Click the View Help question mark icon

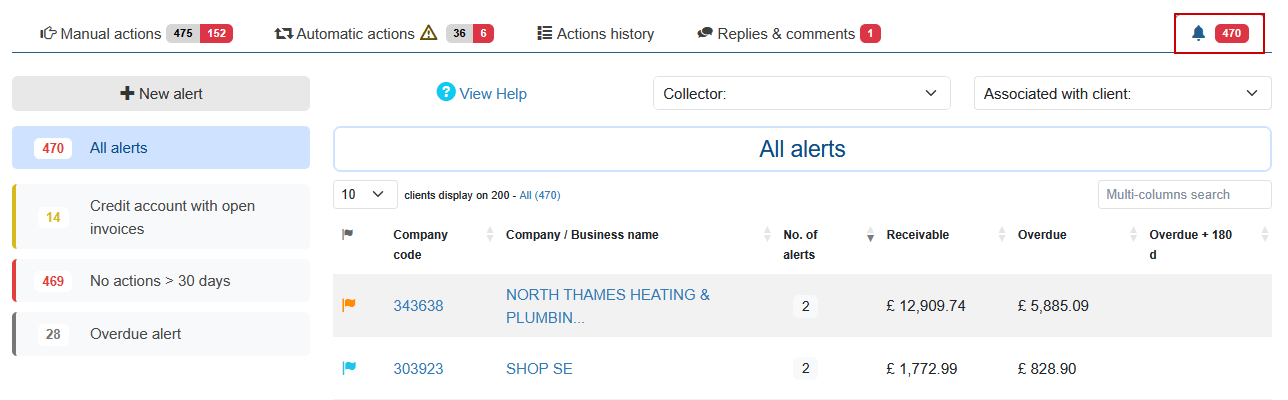coord(446,92)
